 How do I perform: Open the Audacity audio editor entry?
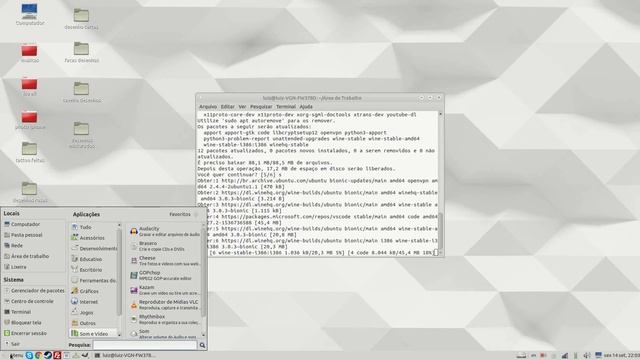click(164, 231)
